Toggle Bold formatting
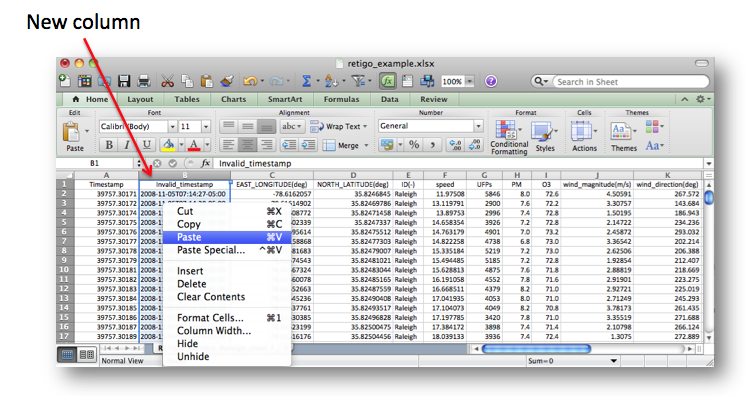This screenshot has width=745, height=396. 109,145
